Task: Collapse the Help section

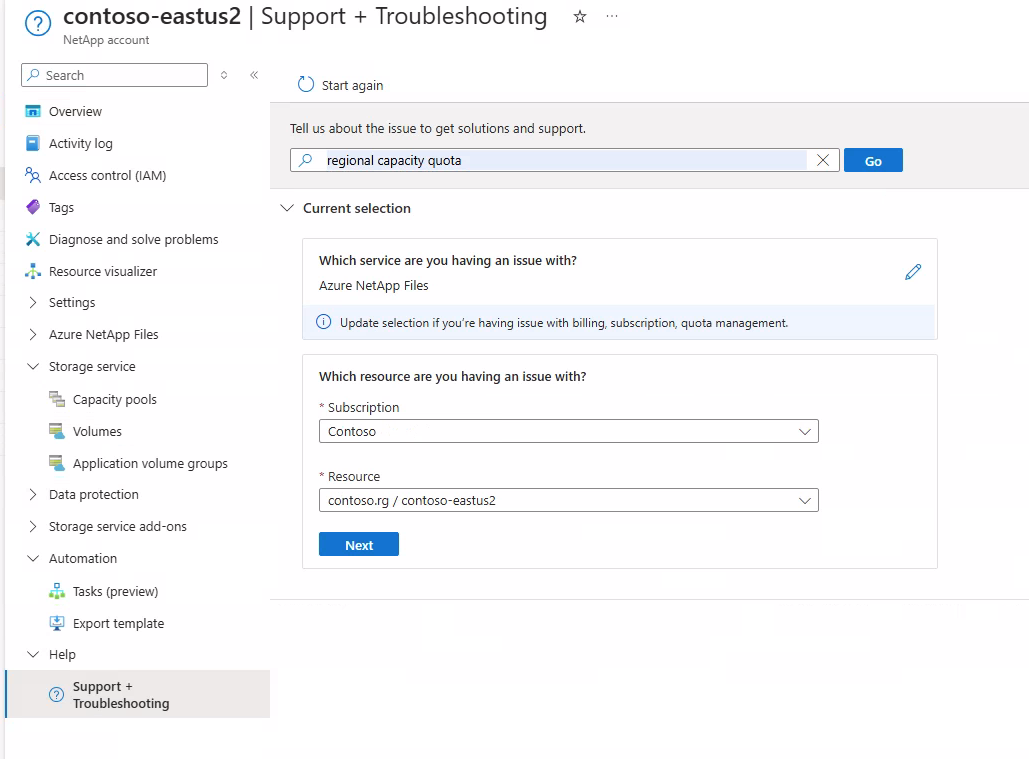Action: click(33, 654)
